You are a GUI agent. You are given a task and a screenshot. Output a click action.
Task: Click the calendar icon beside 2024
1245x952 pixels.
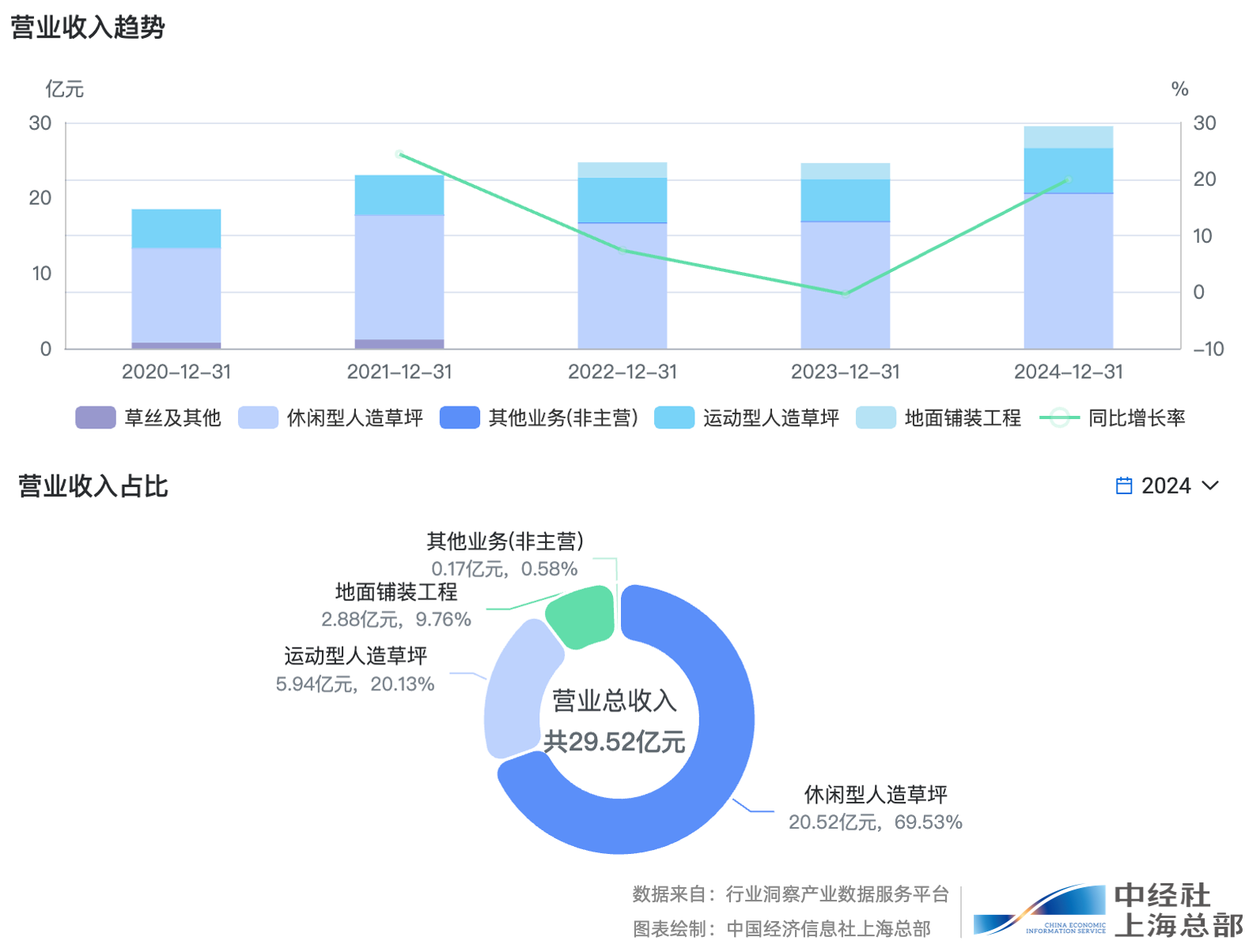[x=1123, y=485]
